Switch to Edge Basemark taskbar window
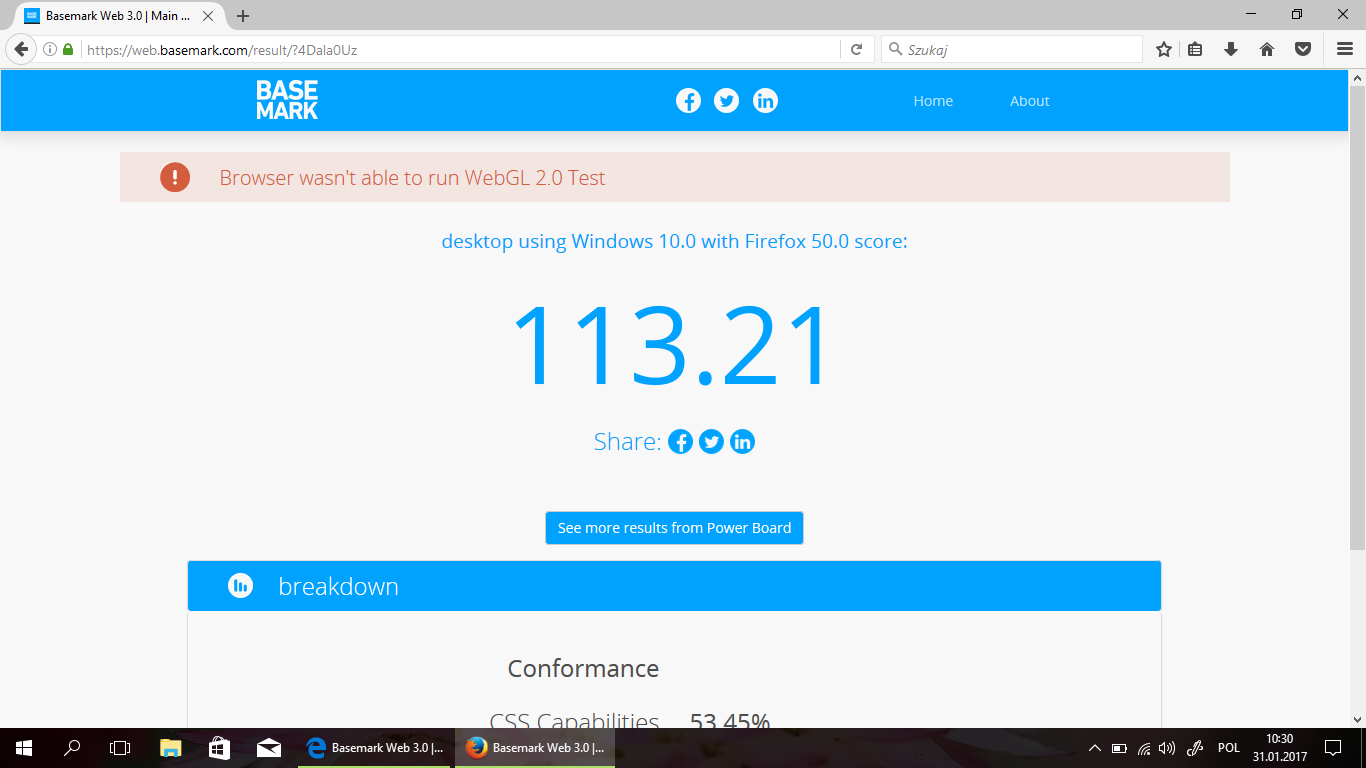The width and height of the screenshot is (1366, 768). (374, 748)
